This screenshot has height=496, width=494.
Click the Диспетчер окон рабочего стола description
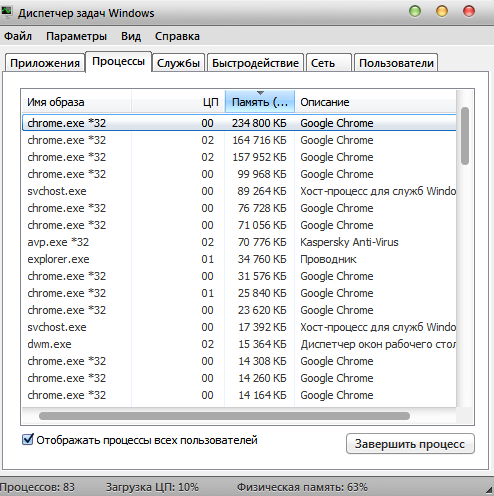[378, 344]
